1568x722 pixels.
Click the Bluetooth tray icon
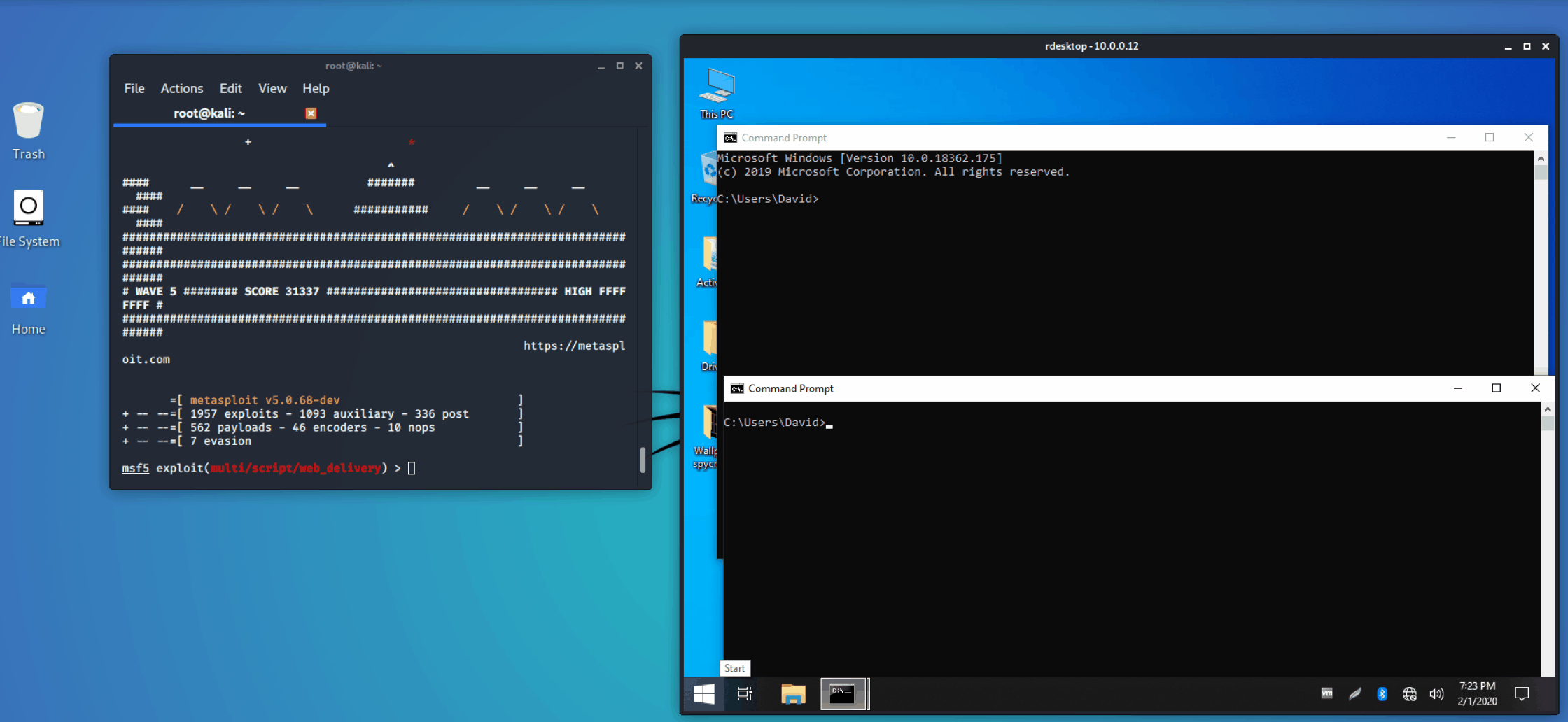1382,693
